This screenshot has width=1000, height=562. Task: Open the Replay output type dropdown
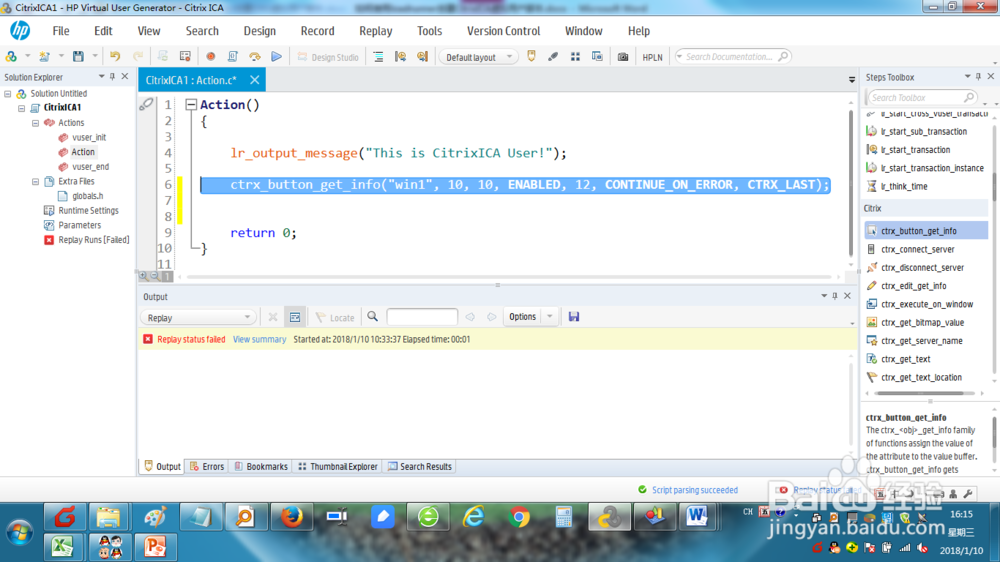198,317
